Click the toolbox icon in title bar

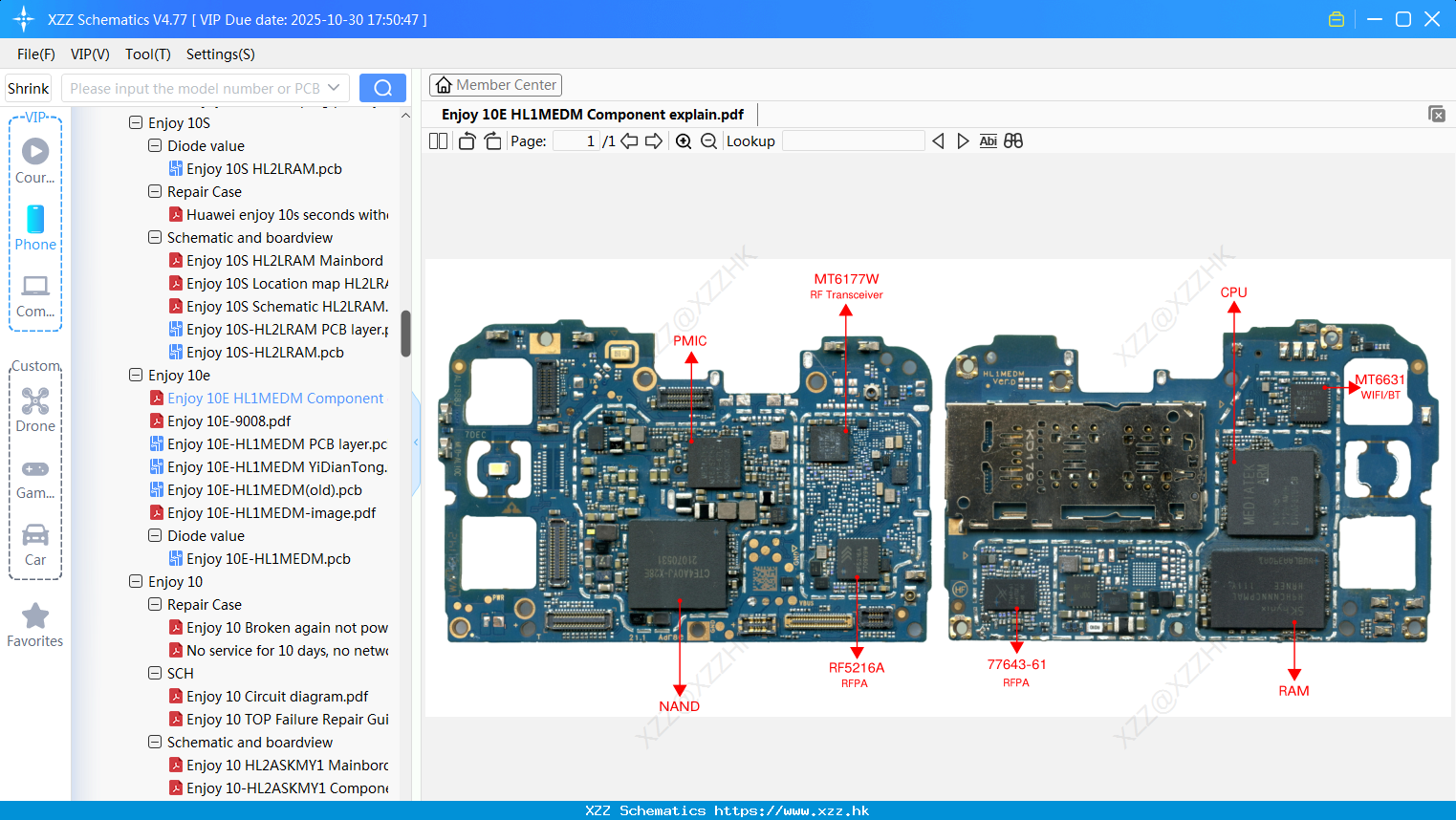click(1336, 19)
